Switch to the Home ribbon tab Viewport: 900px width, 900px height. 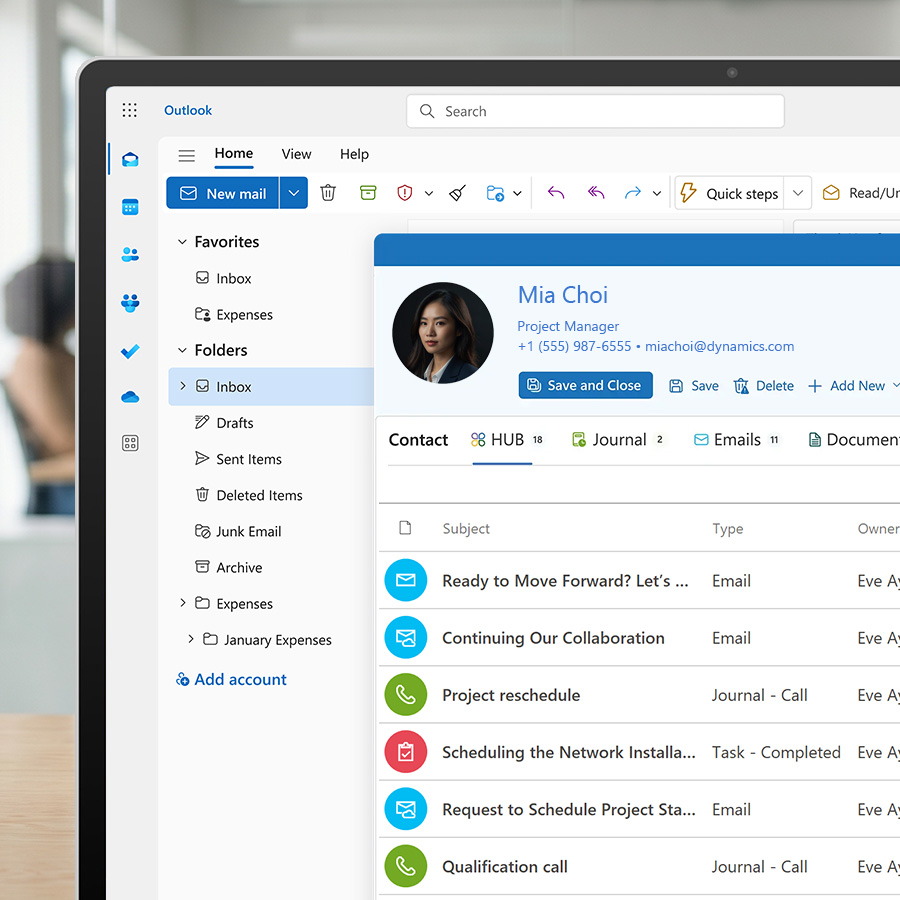234,154
